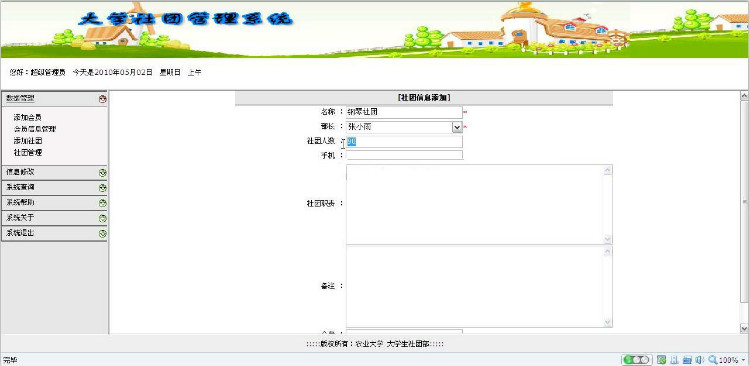
Task: Expand 系统查询 using its green arrow icon
Action: pyautogui.click(x=102, y=188)
